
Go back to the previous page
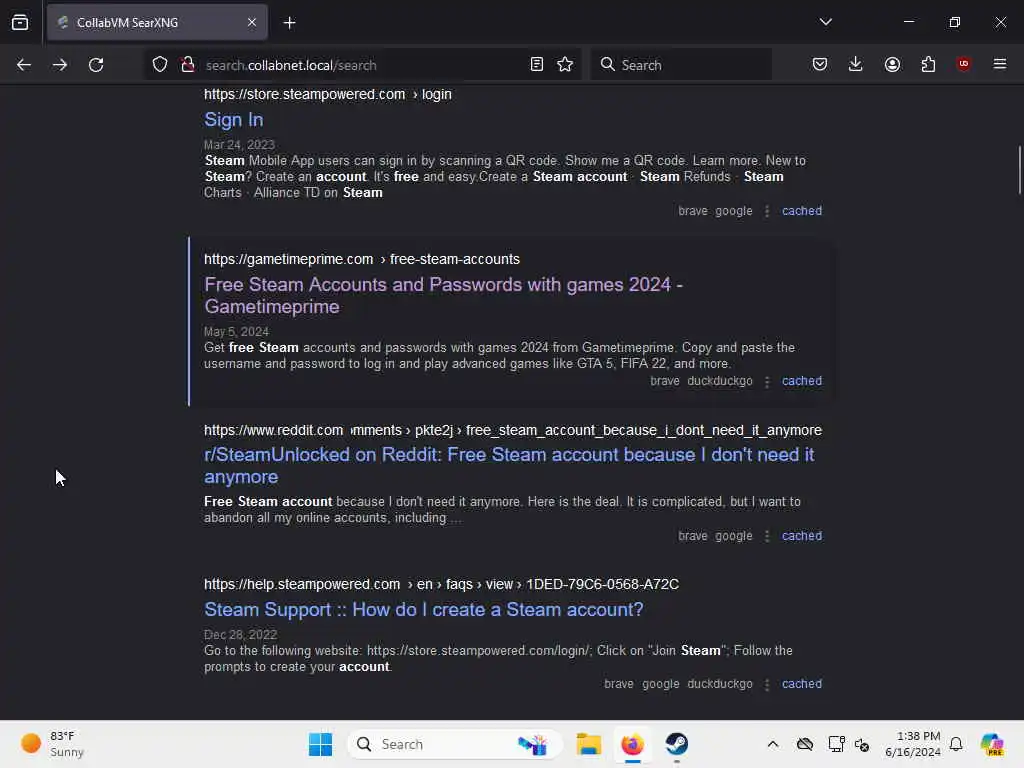(24, 65)
